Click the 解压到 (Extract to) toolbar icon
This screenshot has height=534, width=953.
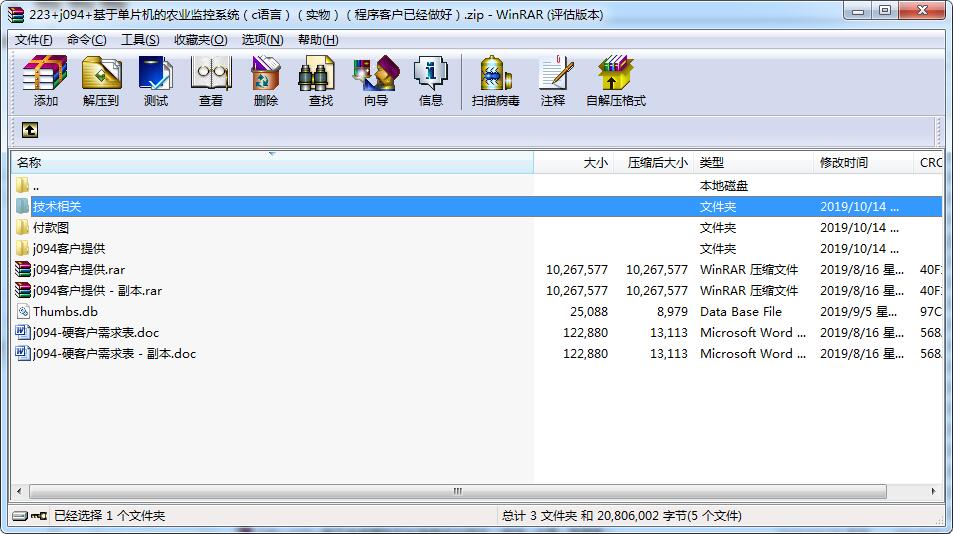tap(101, 74)
